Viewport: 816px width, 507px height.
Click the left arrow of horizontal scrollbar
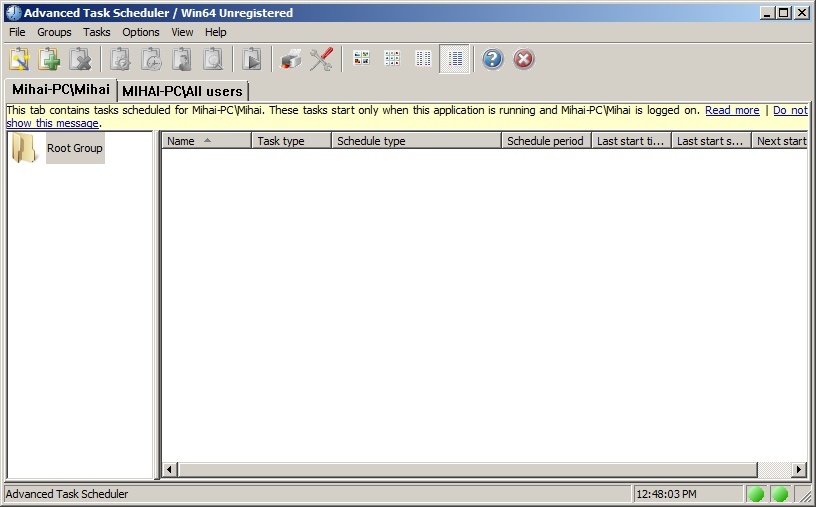[x=169, y=470]
